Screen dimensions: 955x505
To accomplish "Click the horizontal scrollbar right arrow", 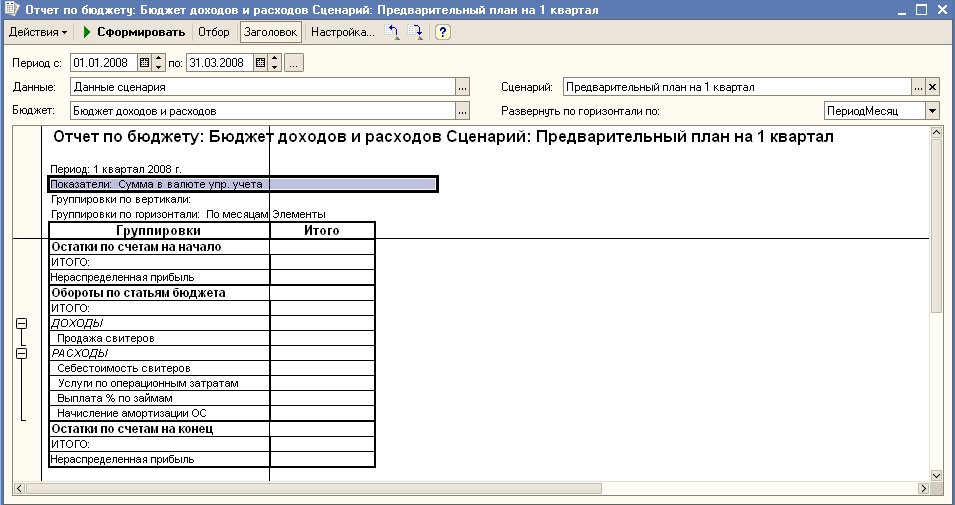I will [x=924, y=489].
